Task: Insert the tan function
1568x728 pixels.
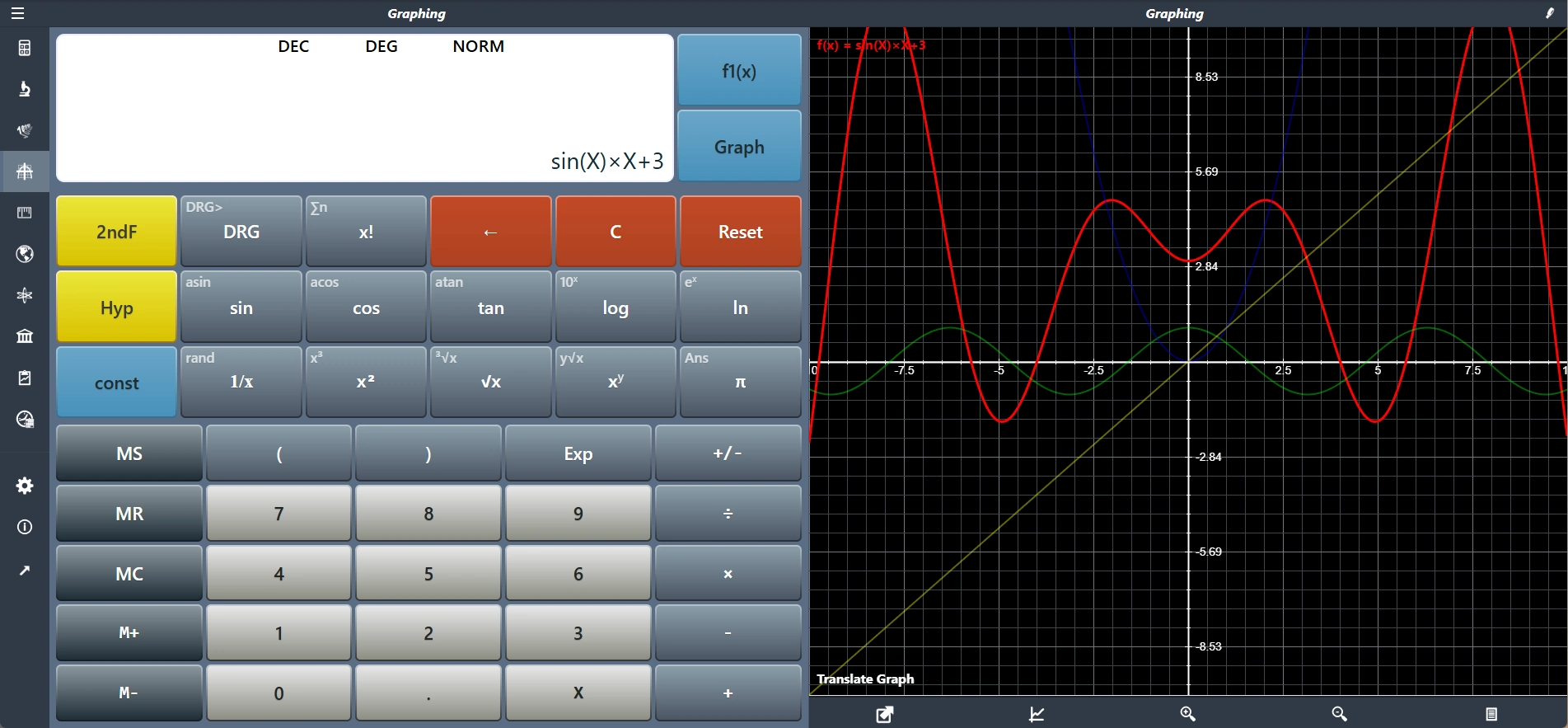Action: [490, 308]
